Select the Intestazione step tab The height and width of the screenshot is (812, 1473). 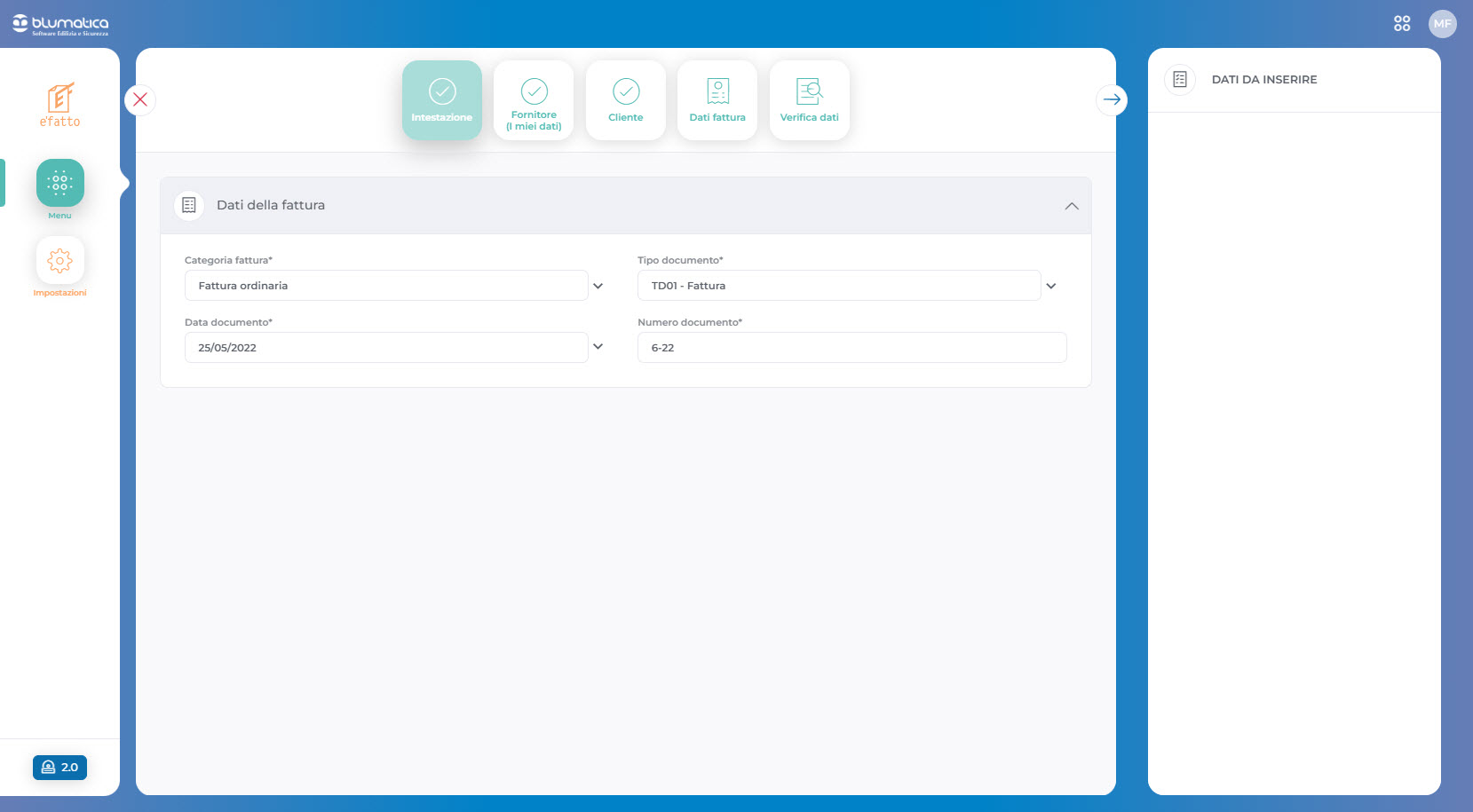tap(442, 99)
